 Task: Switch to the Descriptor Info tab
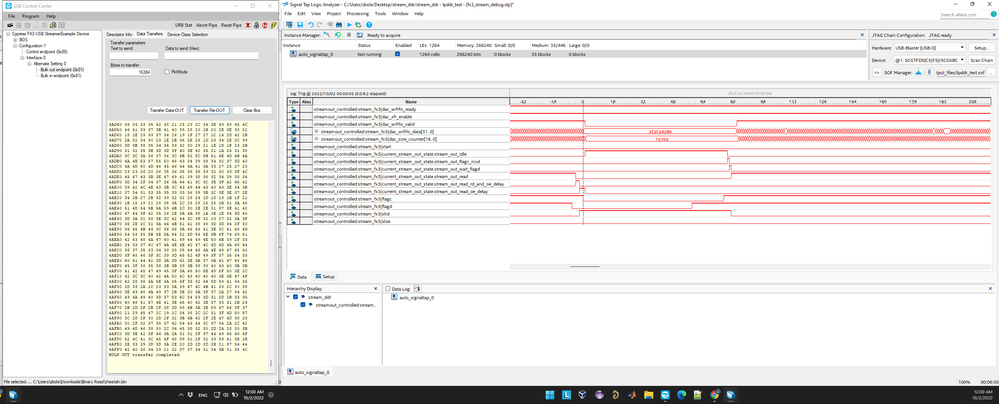(x=119, y=34)
